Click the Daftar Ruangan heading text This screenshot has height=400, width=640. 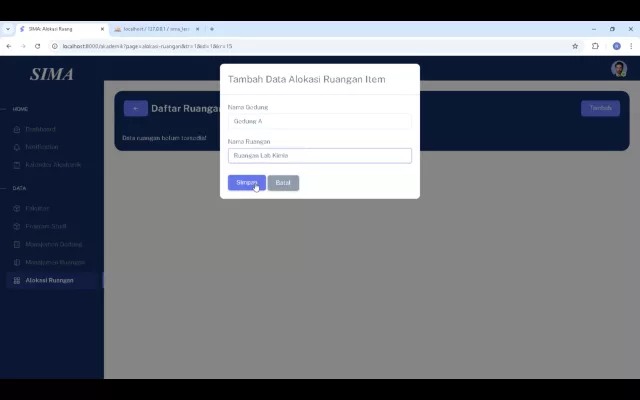(x=186, y=108)
